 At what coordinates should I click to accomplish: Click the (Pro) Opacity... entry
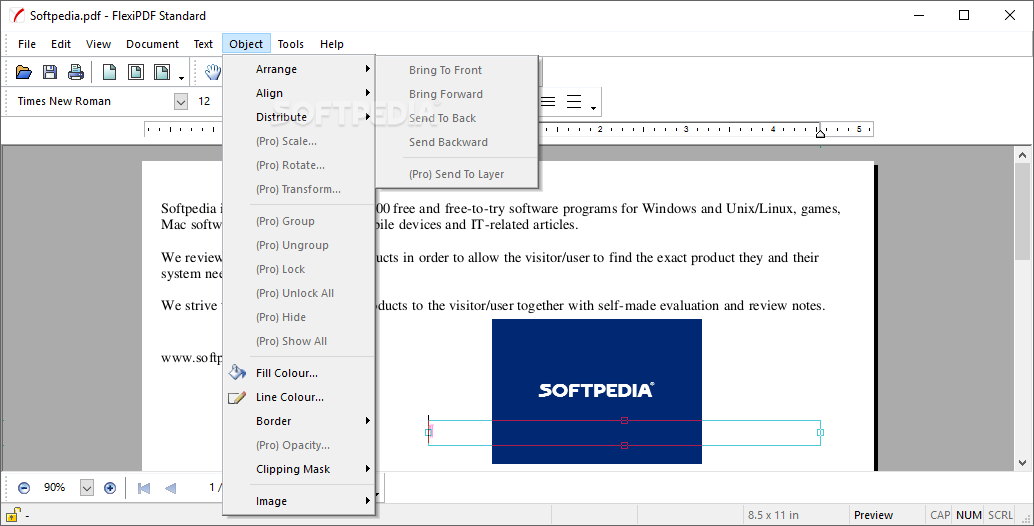[x=299, y=445]
